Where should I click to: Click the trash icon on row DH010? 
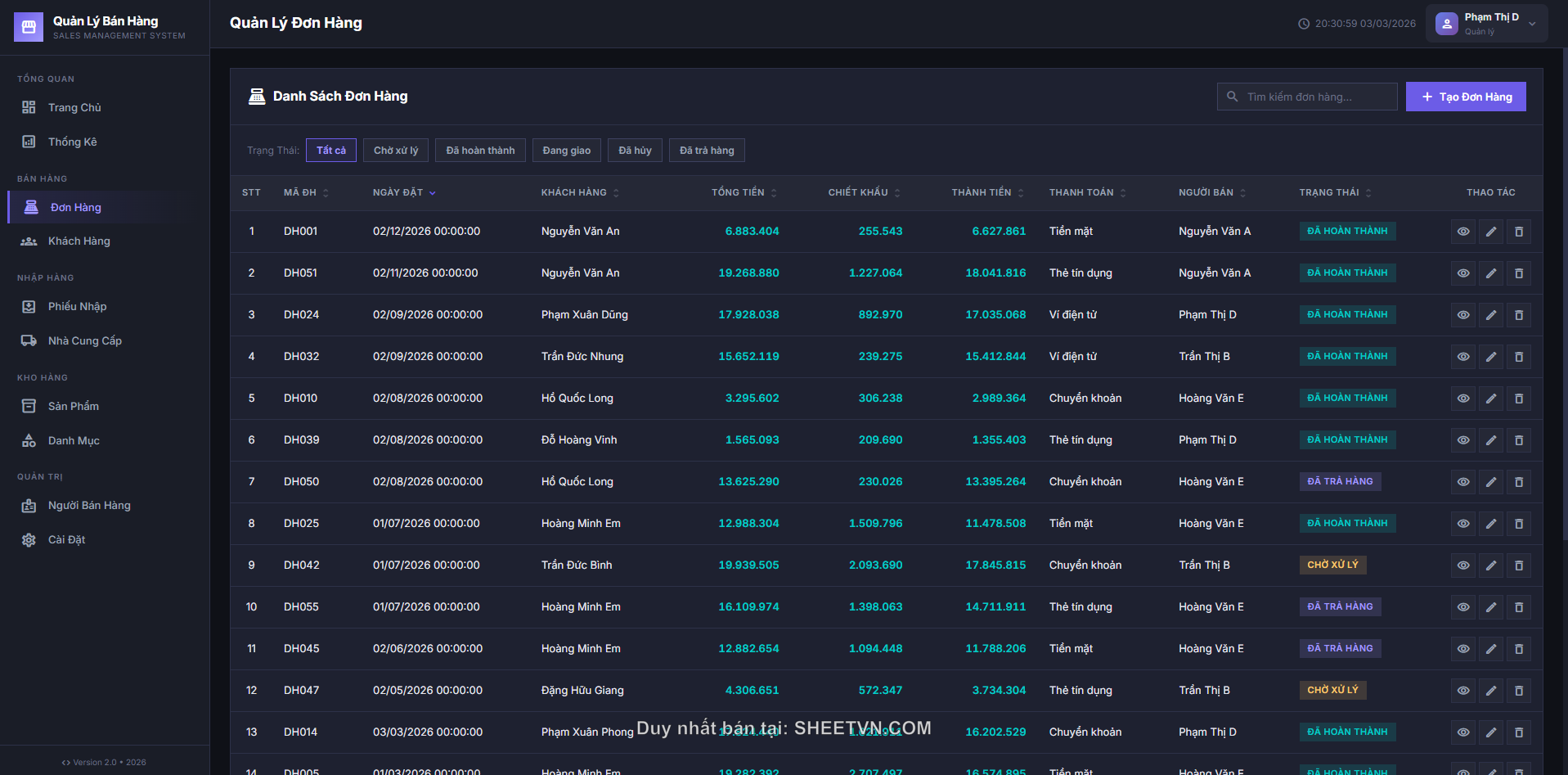click(1518, 399)
